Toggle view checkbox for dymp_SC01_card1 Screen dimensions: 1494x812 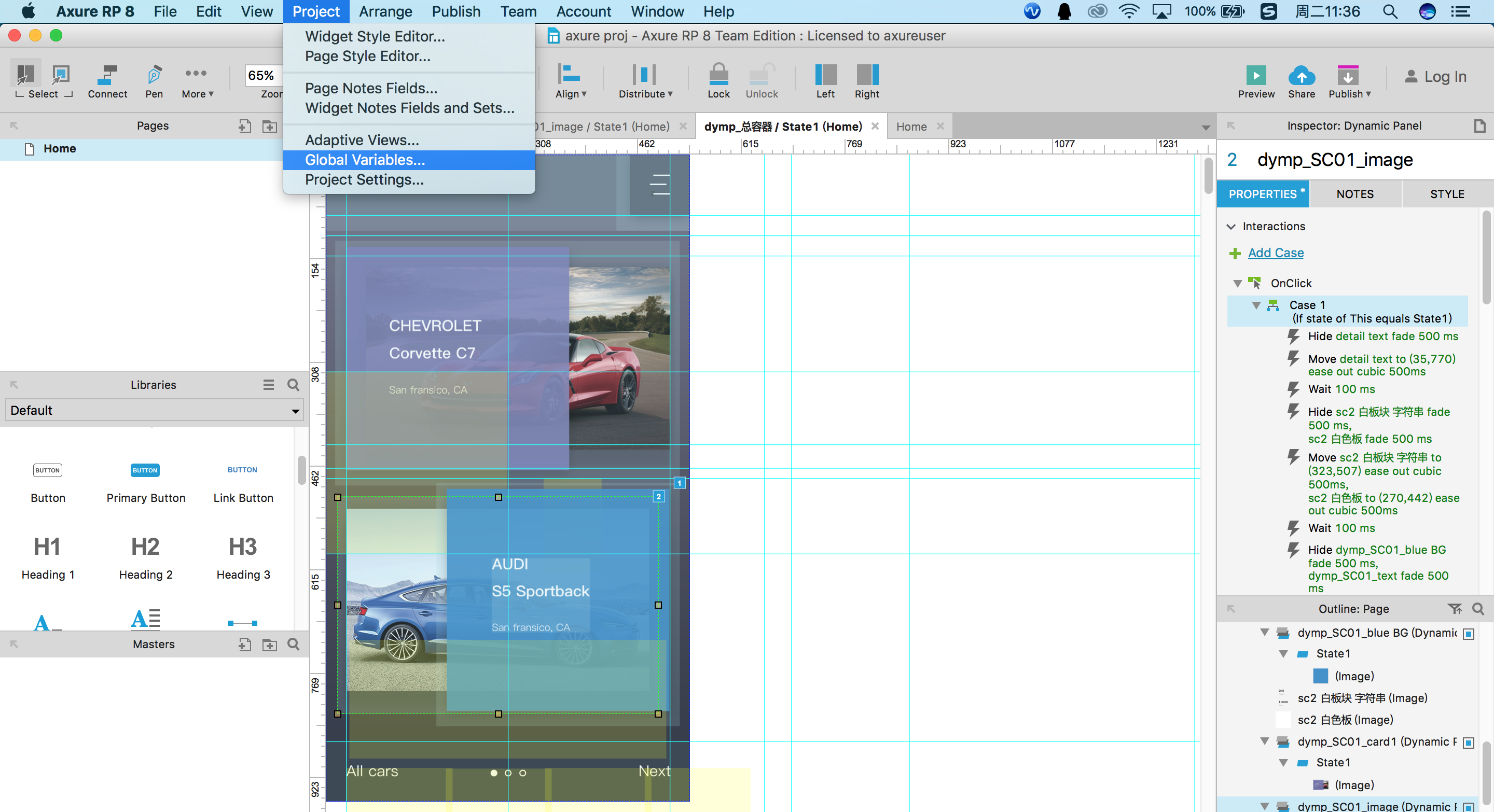point(1468,743)
